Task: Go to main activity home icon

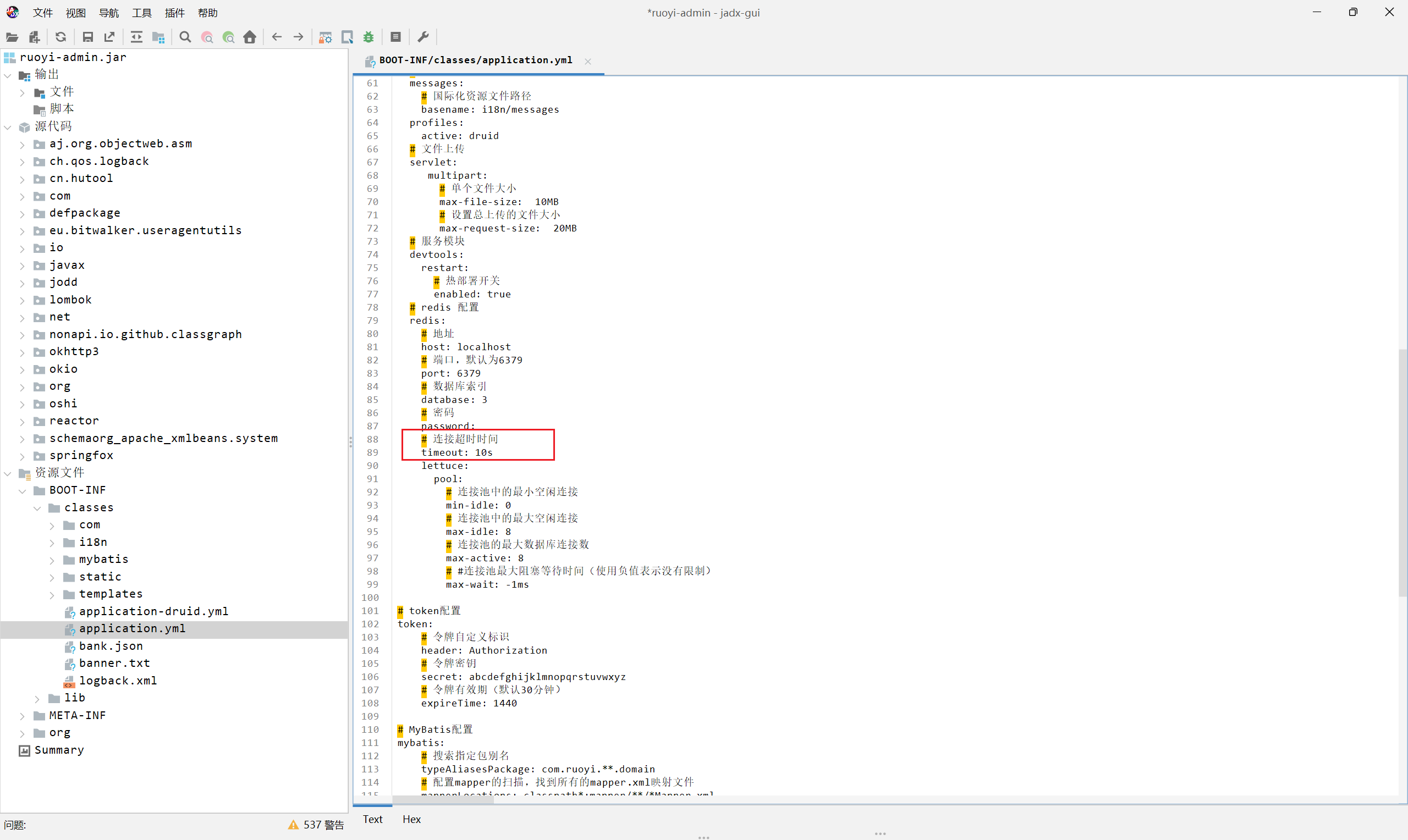Action: pyautogui.click(x=250, y=37)
